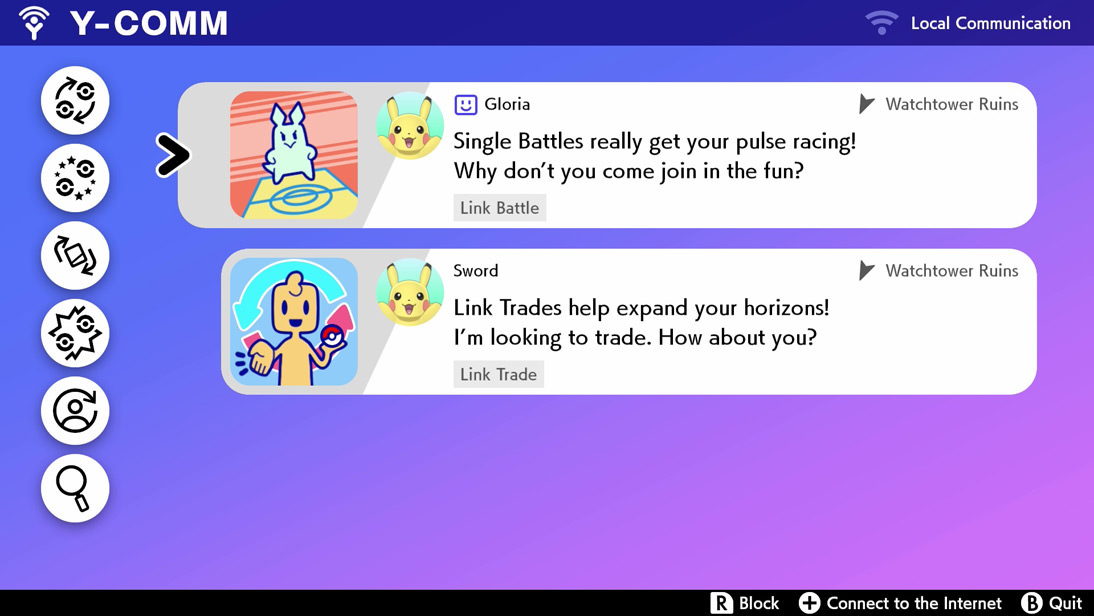Select Sword's Link Trades stamp message
This screenshot has width=1094, height=616.
[x=629, y=322]
